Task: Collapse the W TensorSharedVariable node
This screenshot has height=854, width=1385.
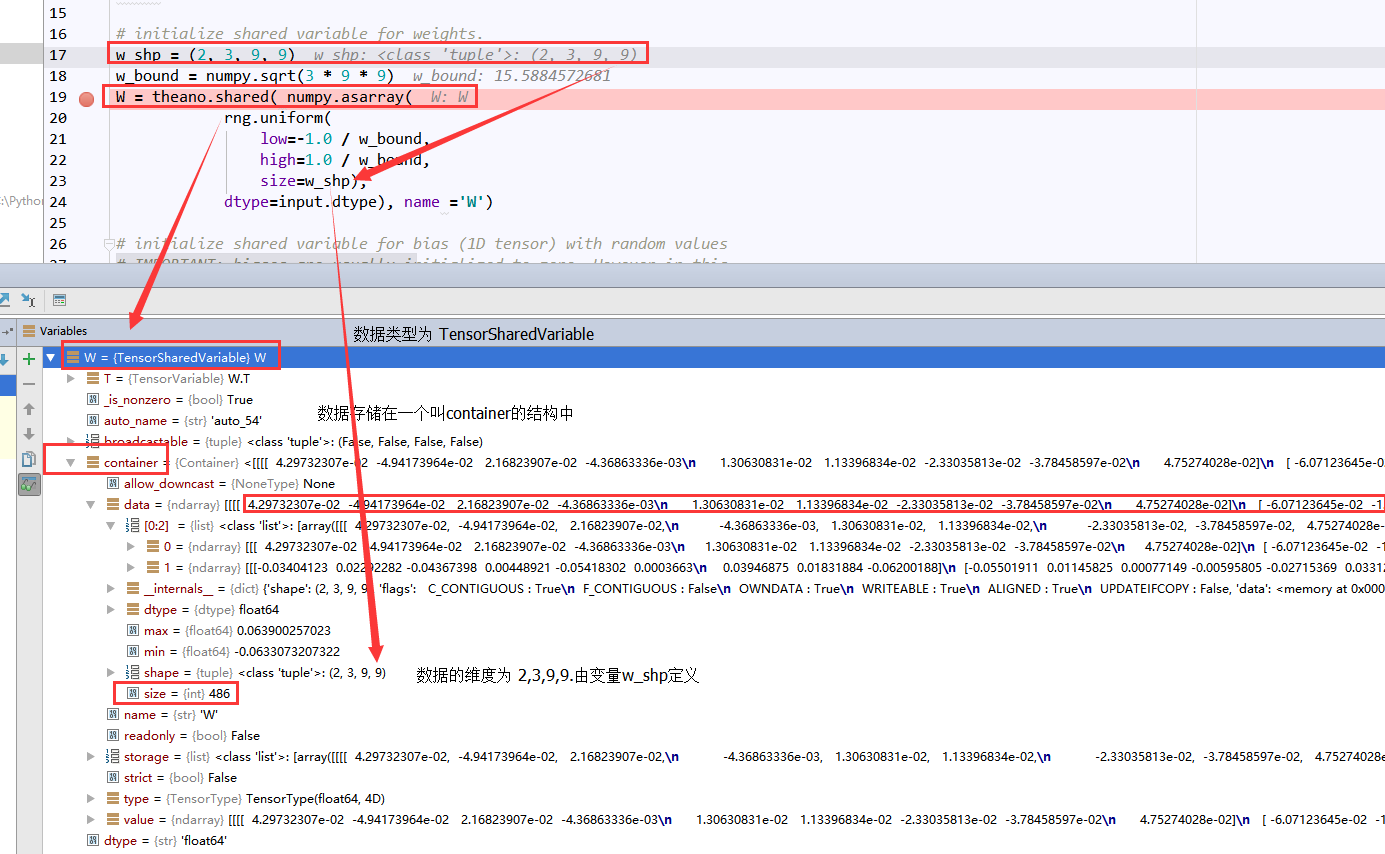Action: coord(51,357)
